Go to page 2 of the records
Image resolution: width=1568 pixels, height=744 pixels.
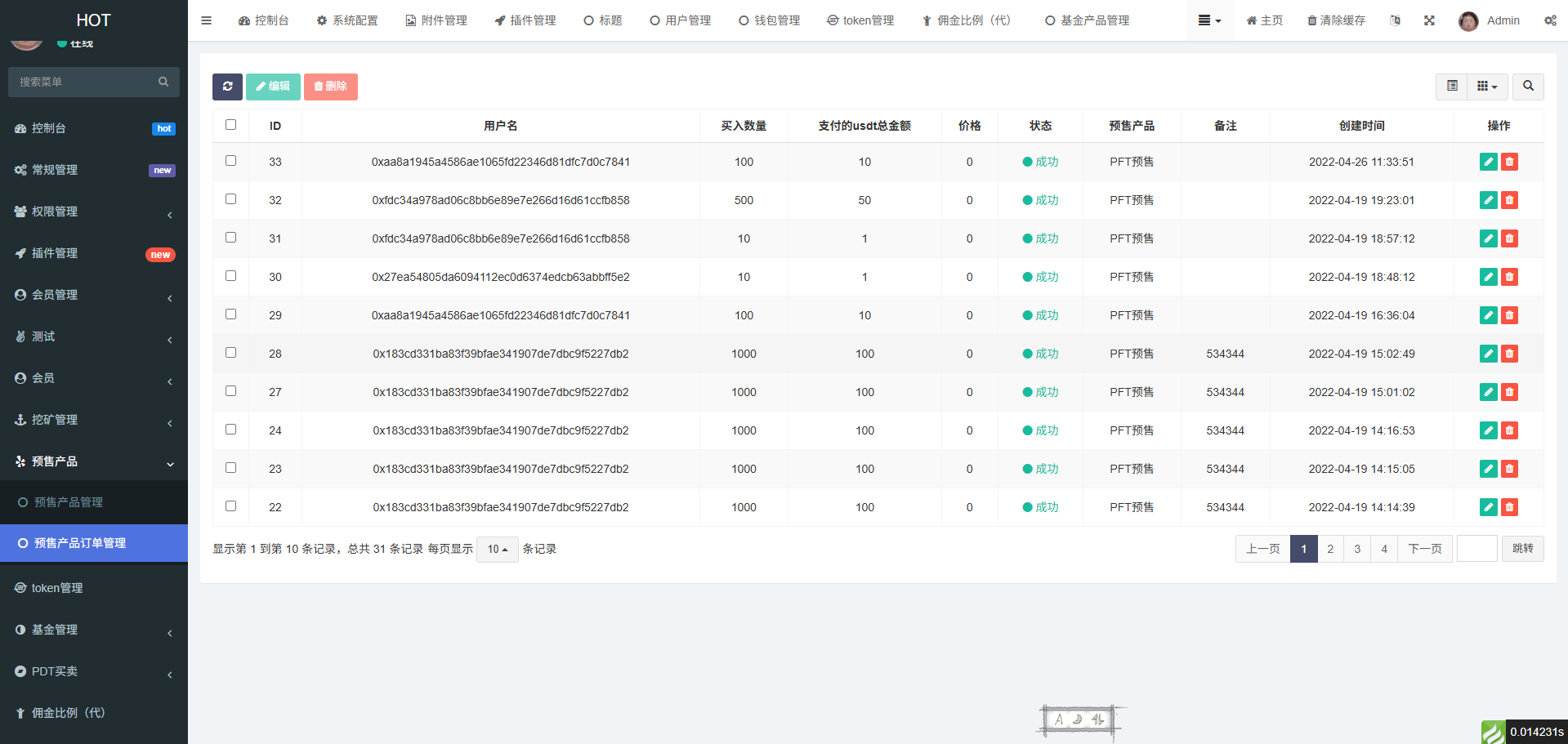pyautogui.click(x=1330, y=549)
